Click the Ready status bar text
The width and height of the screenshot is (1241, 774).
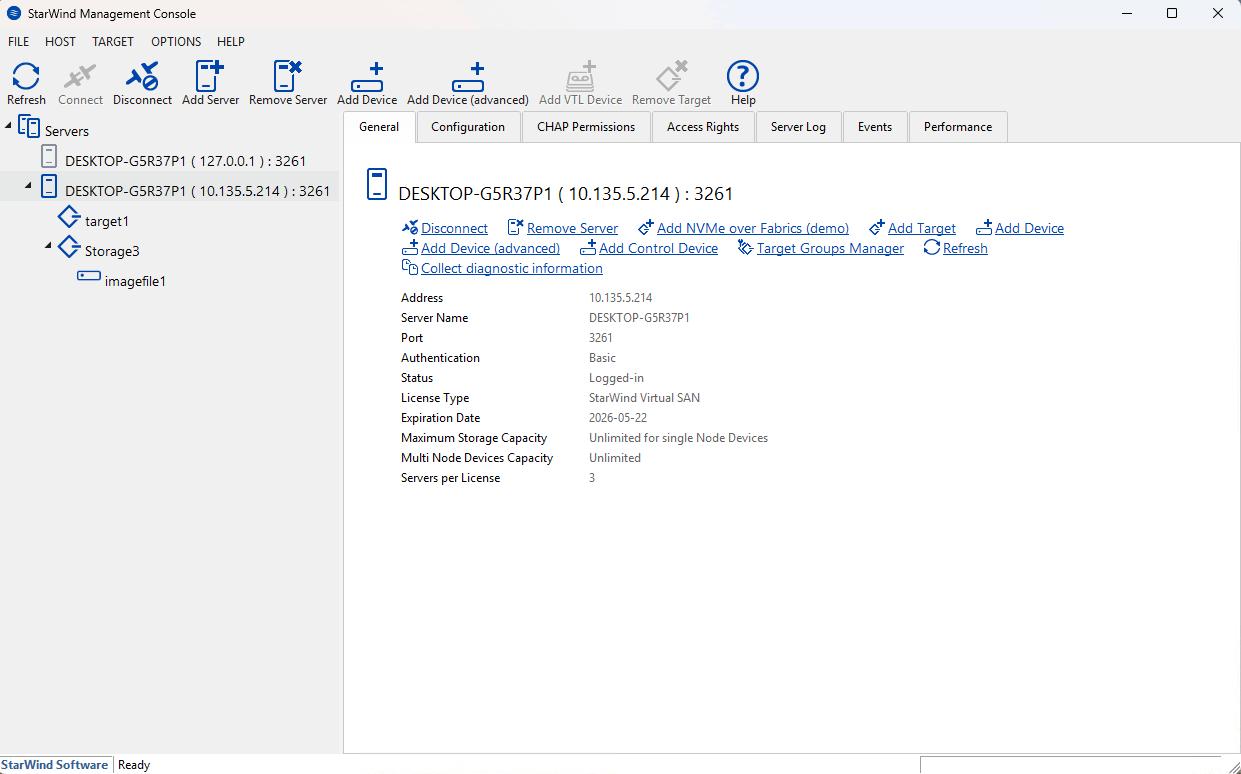click(x=134, y=765)
